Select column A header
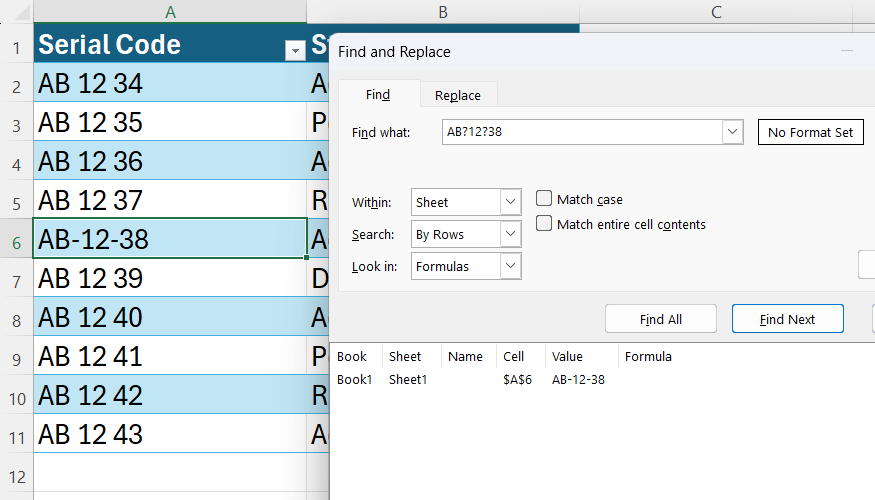The image size is (875, 500). [x=170, y=12]
